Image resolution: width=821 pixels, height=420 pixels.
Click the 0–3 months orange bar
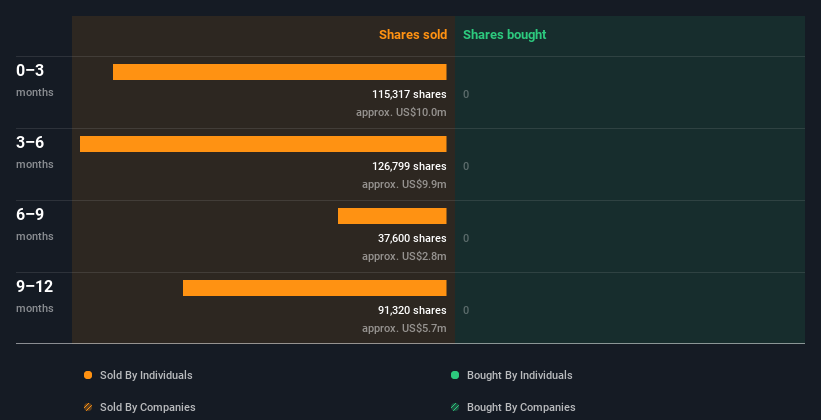pos(280,72)
